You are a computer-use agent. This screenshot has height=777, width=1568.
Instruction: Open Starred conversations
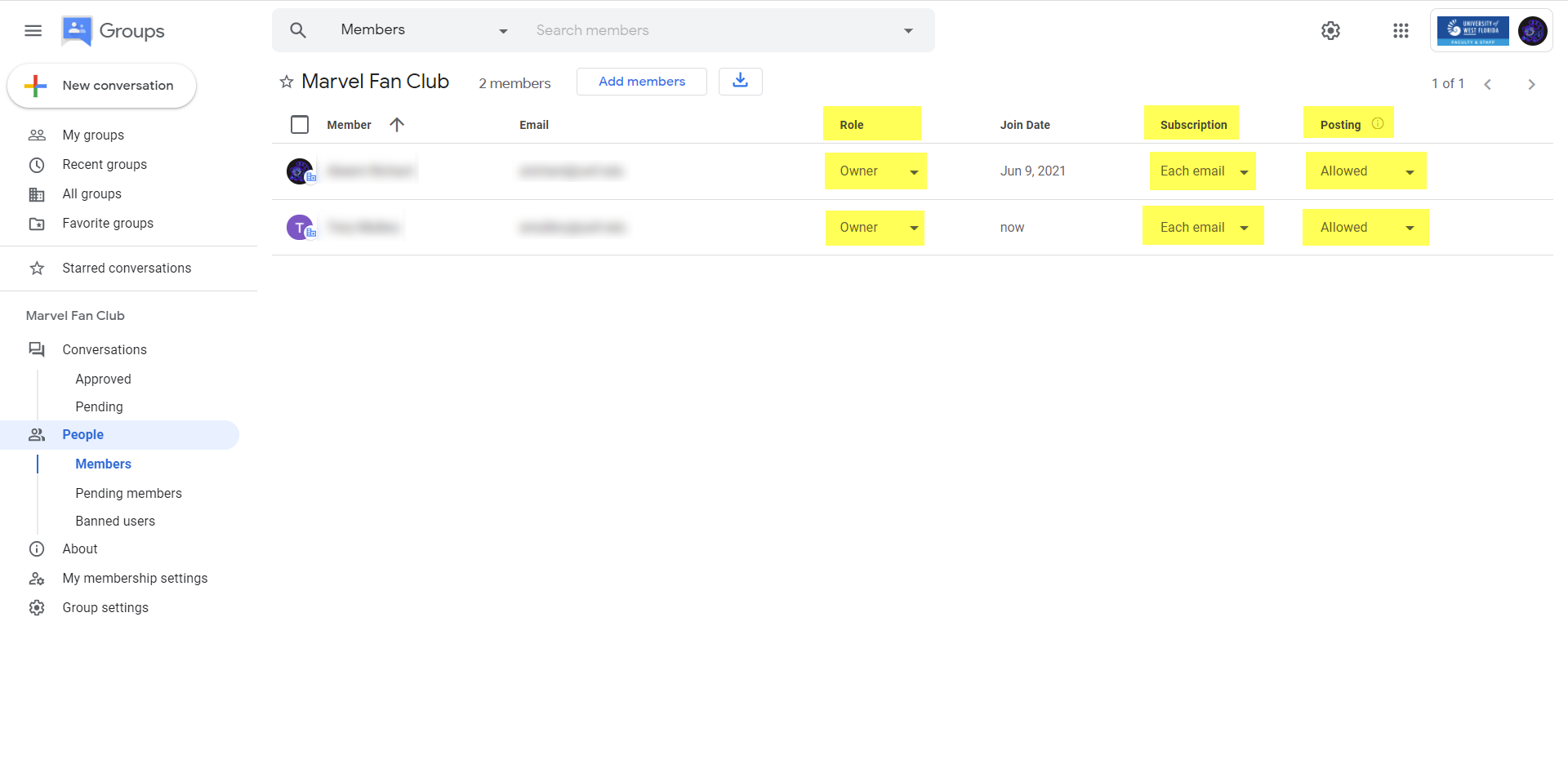point(127,269)
